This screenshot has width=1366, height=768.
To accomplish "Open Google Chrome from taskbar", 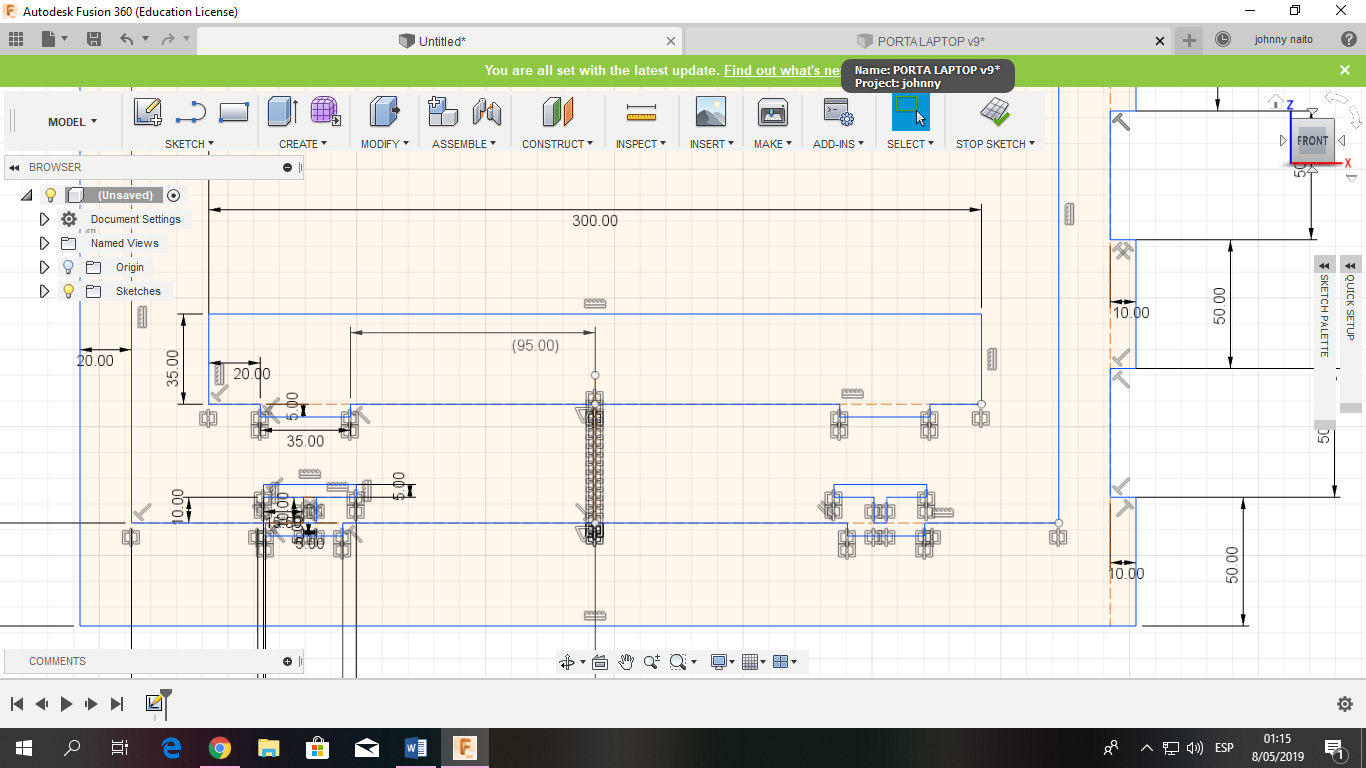I will pos(220,747).
